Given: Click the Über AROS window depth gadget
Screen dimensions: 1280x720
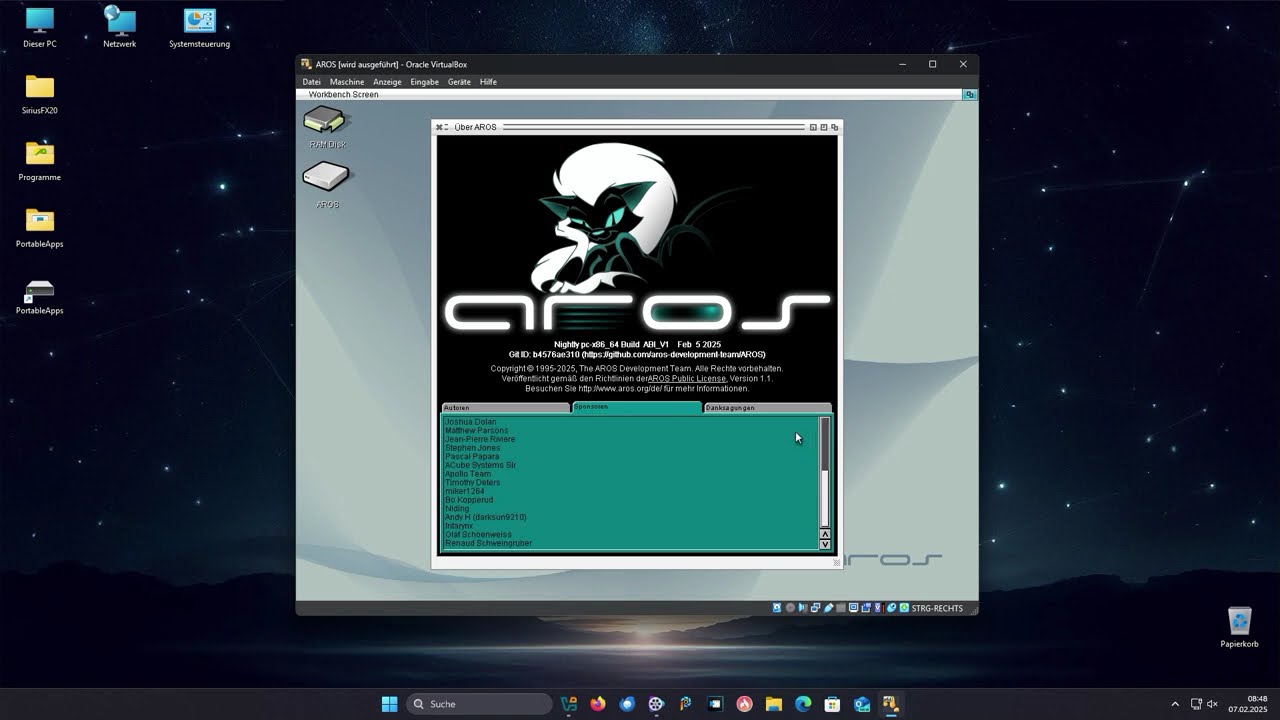Looking at the screenshot, I should click(835, 127).
